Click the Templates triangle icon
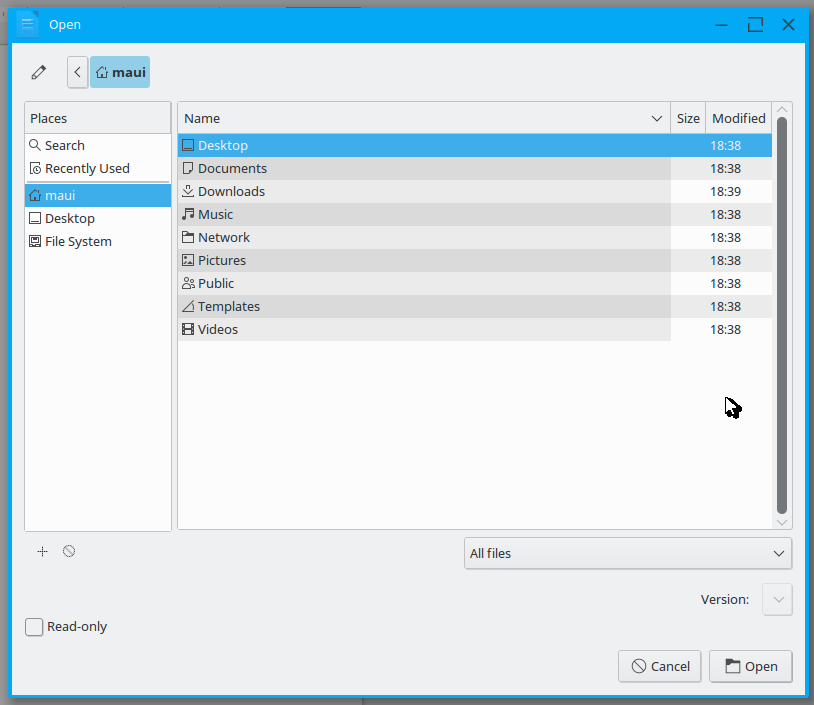Viewport: 814px width, 705px height. click(188, 306)
